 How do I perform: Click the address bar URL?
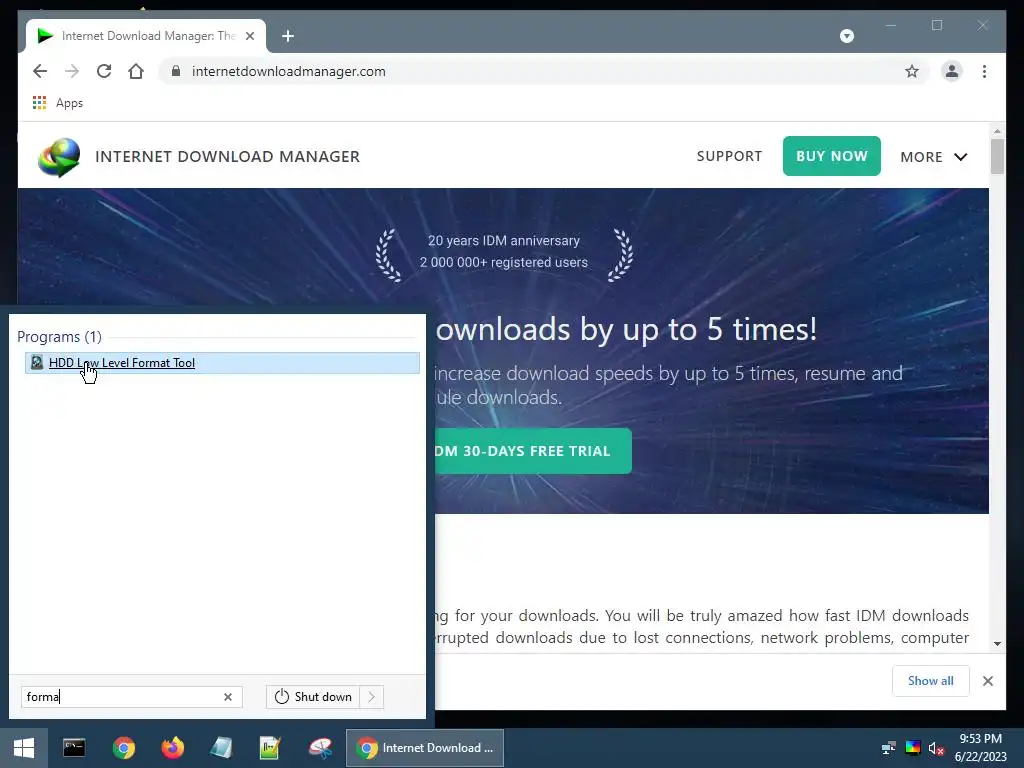[x=289, y=71]
